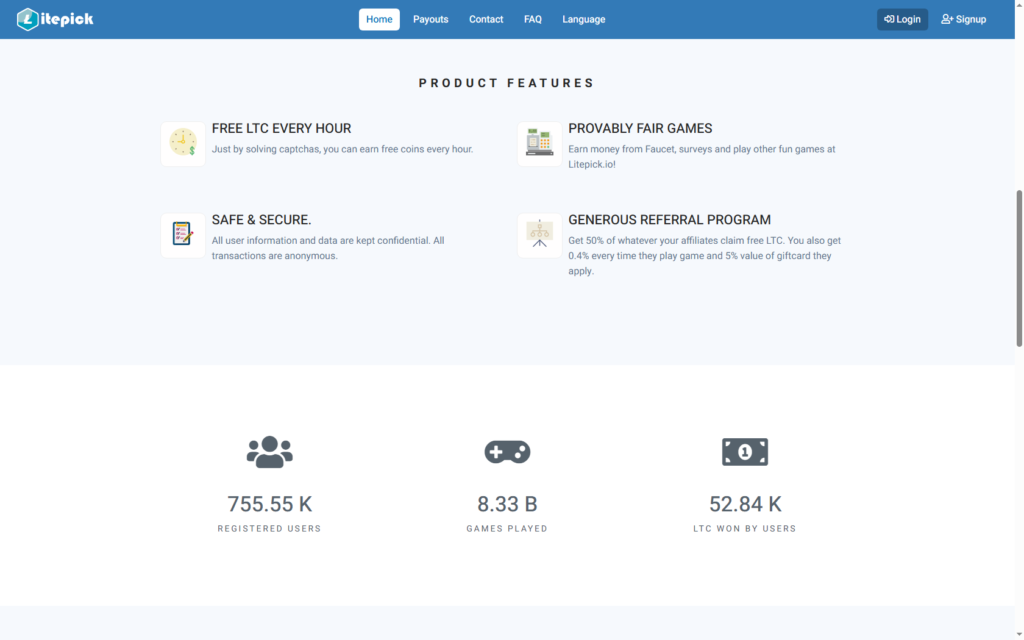1024x640 pixels.
Task: Go to the Payouts page
Action: (x=430, y=20)
